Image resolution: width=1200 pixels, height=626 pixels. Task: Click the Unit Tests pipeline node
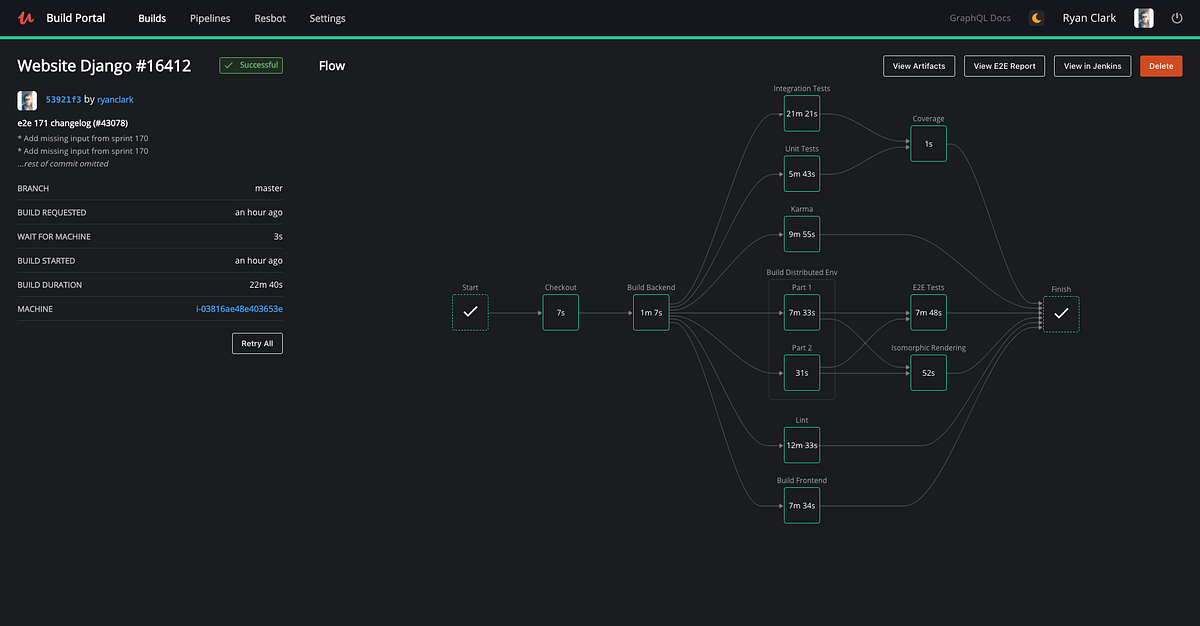coord(801,173)
